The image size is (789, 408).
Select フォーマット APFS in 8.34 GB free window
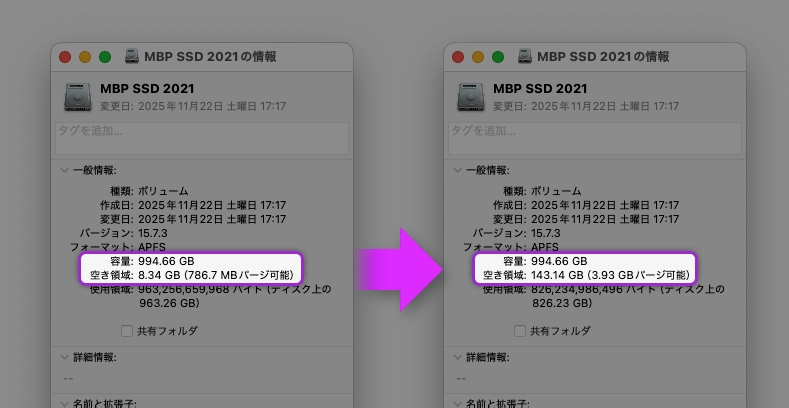click(152, 247)
